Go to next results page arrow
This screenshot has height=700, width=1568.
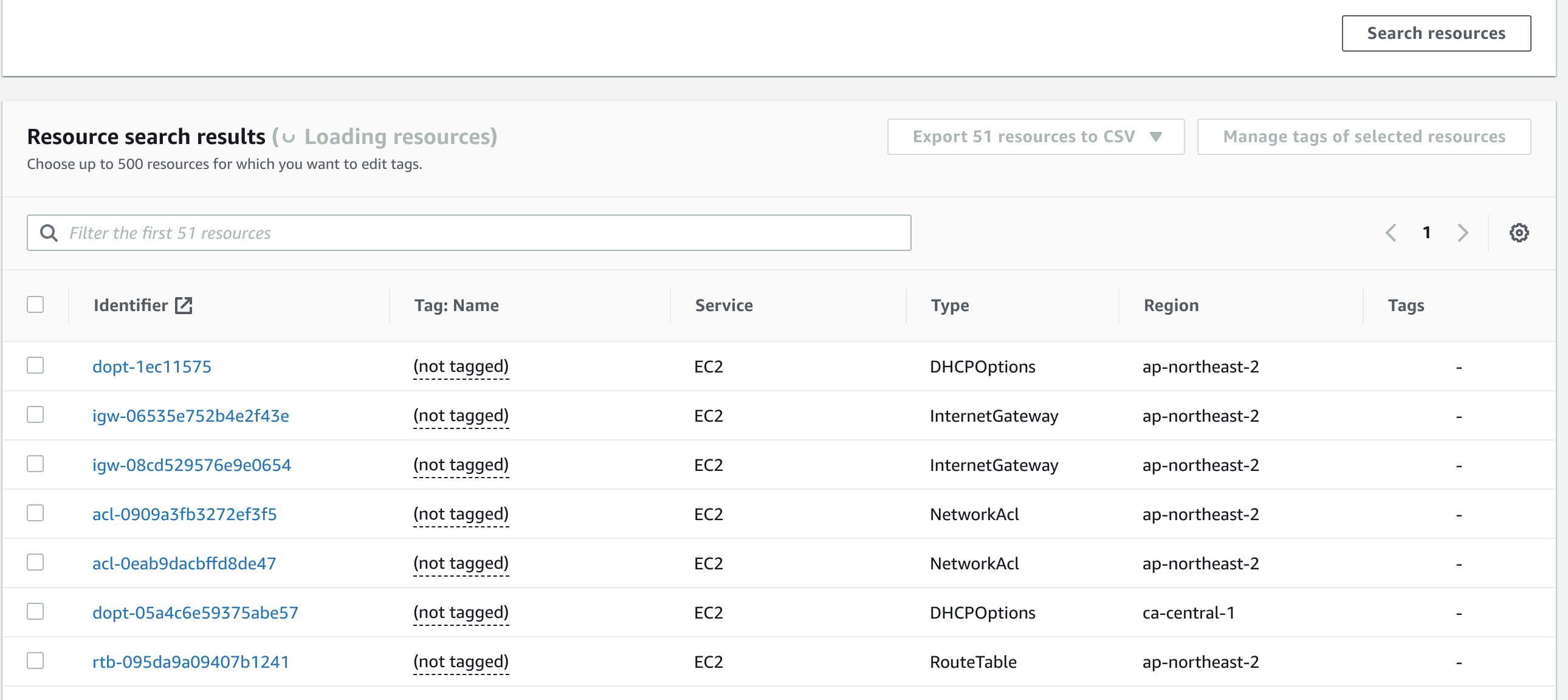click(1463, 233)
